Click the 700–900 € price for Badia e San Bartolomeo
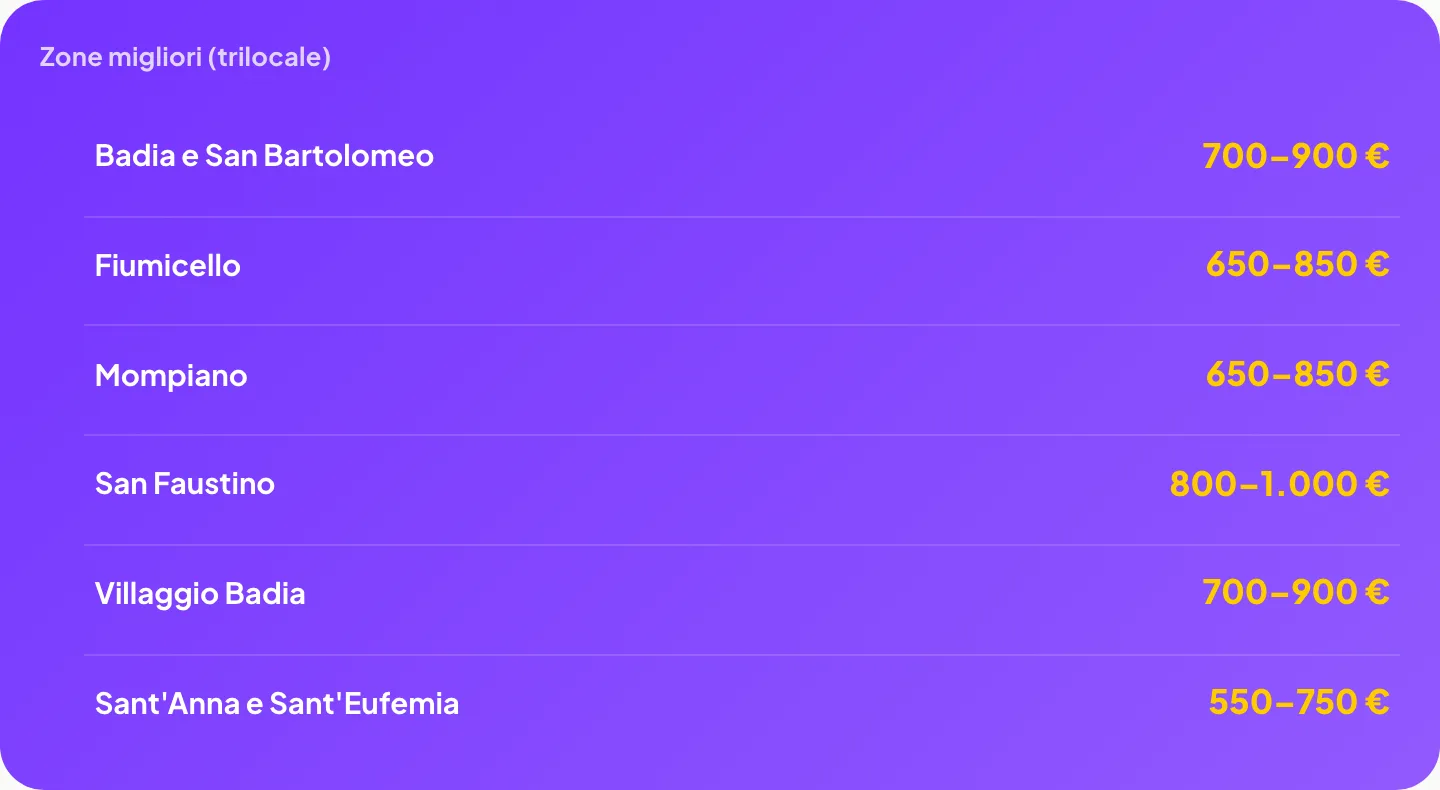 1296,156
